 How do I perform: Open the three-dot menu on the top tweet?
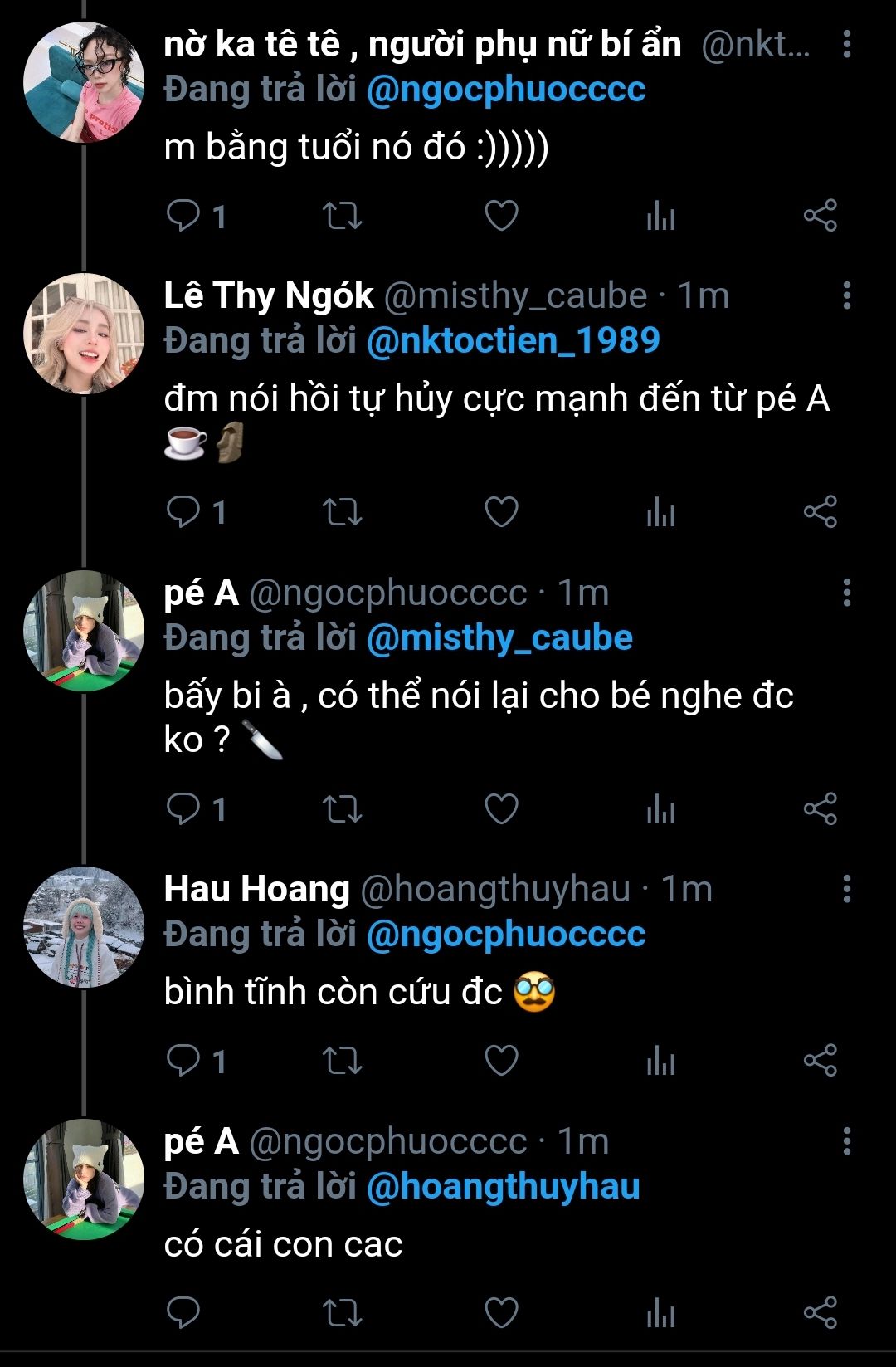pos(846,45)
